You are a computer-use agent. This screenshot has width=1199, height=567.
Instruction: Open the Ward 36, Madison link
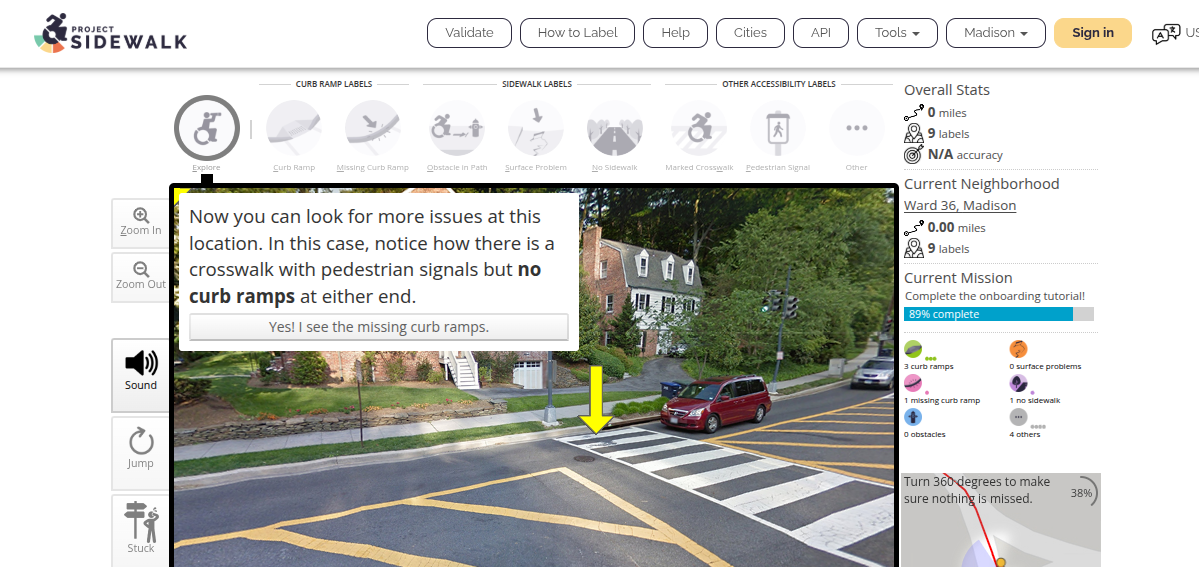(x=960, y=206)
